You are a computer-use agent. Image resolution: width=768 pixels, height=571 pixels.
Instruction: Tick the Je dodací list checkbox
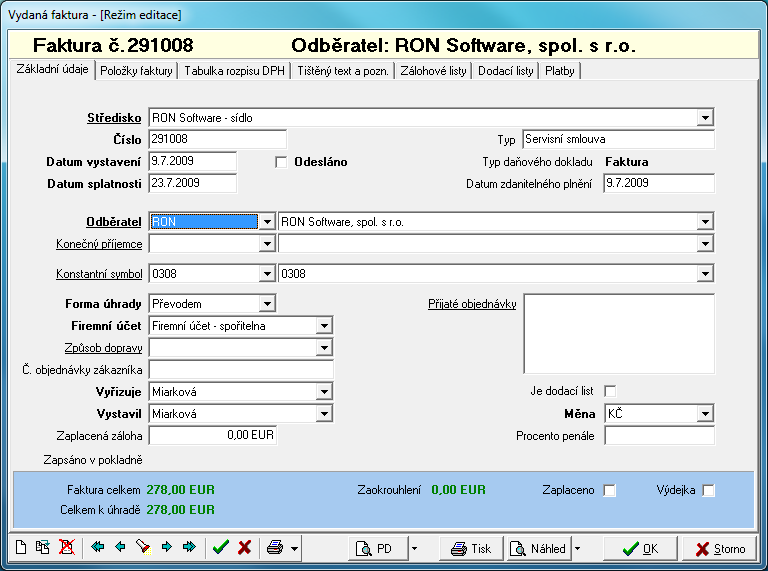[610, 391]
